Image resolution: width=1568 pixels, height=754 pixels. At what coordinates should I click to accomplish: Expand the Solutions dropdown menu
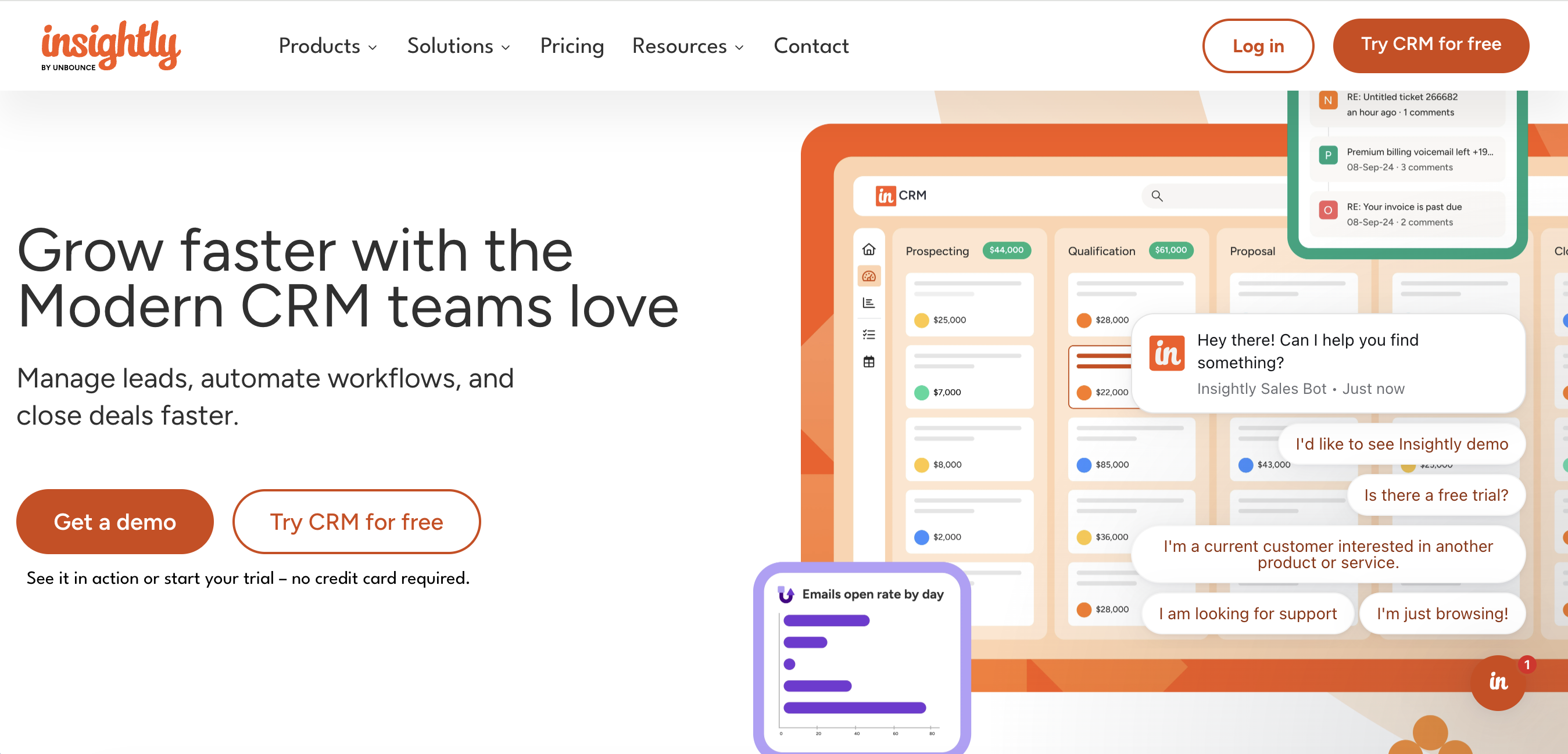click(x=459, y=46)
